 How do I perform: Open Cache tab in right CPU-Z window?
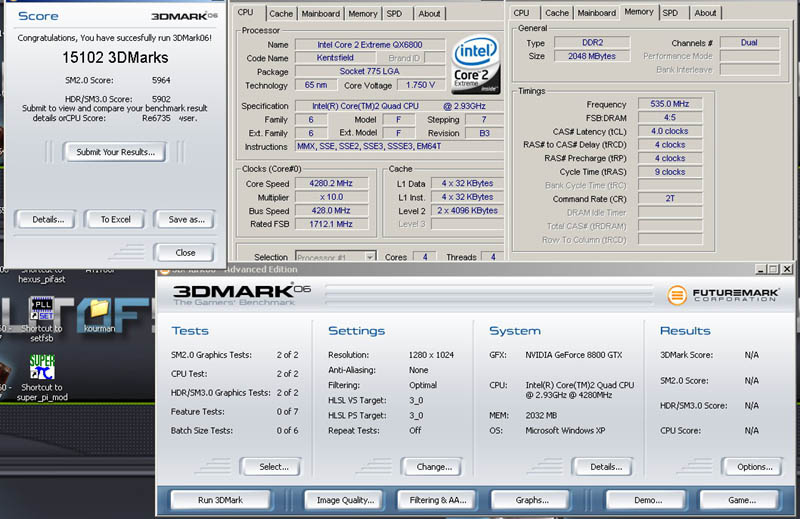pyautogui.click(x=557, y=13)
